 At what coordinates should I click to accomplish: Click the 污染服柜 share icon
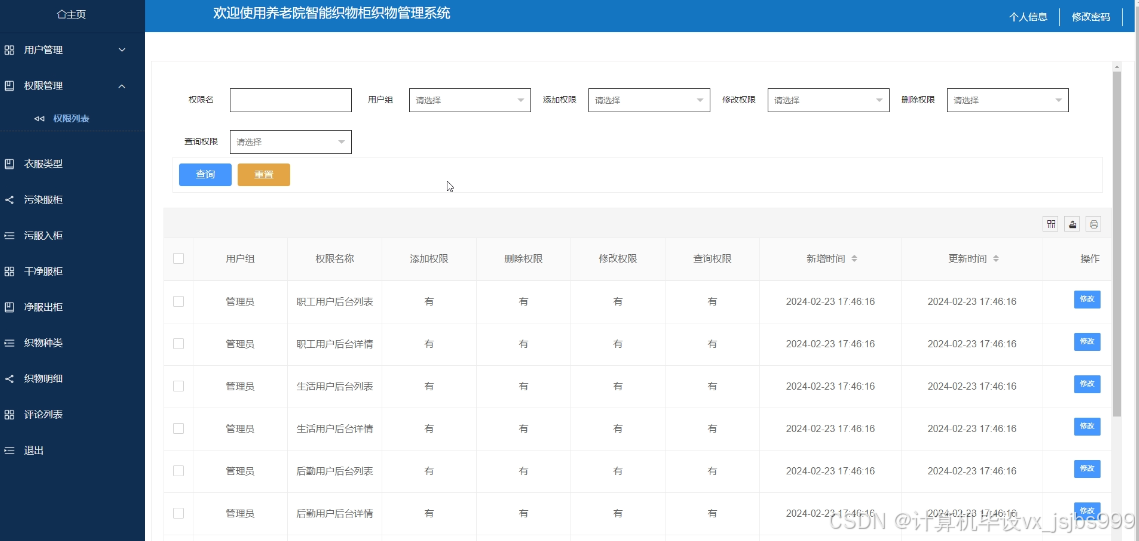(9, 200)
